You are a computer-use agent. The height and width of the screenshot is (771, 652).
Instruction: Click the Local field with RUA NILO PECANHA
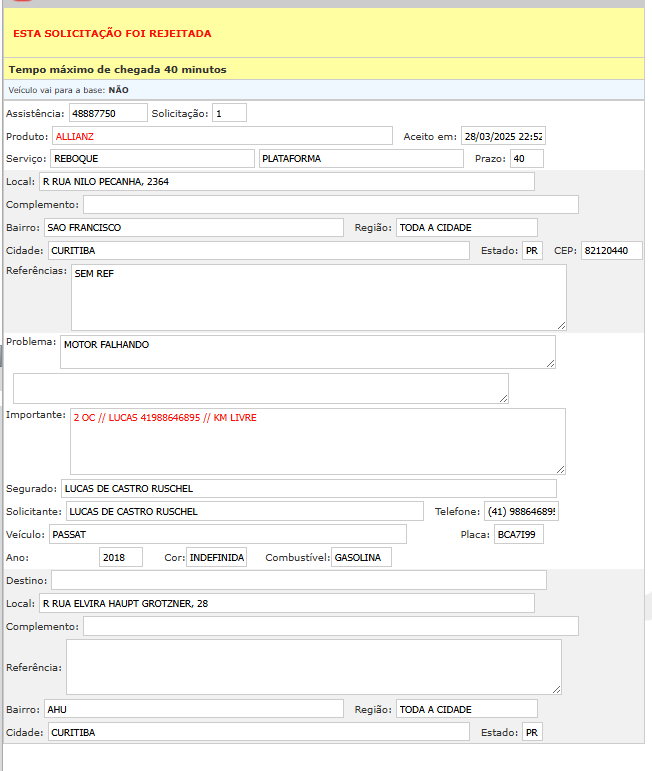[x=286, y=182]
